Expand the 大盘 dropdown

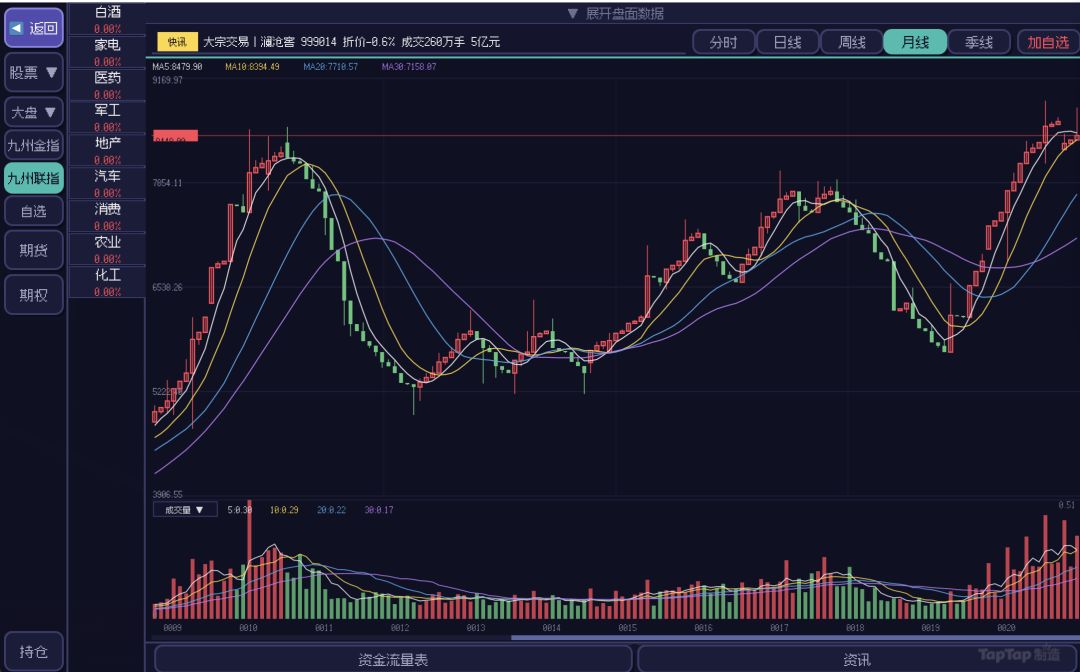34,112
